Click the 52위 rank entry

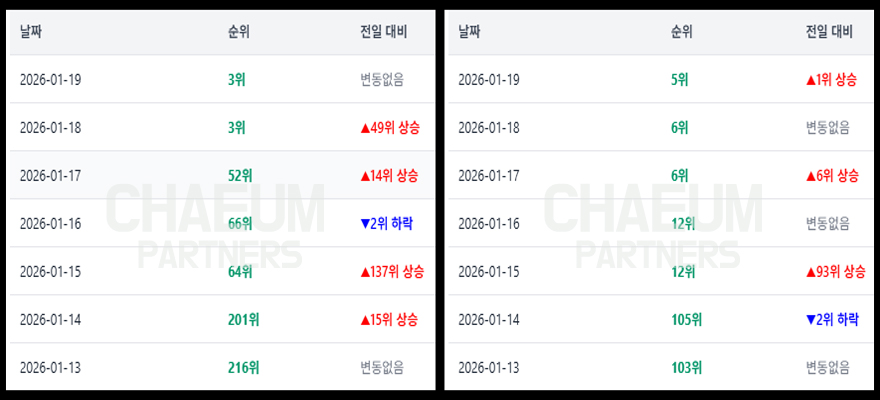point(240,175)
